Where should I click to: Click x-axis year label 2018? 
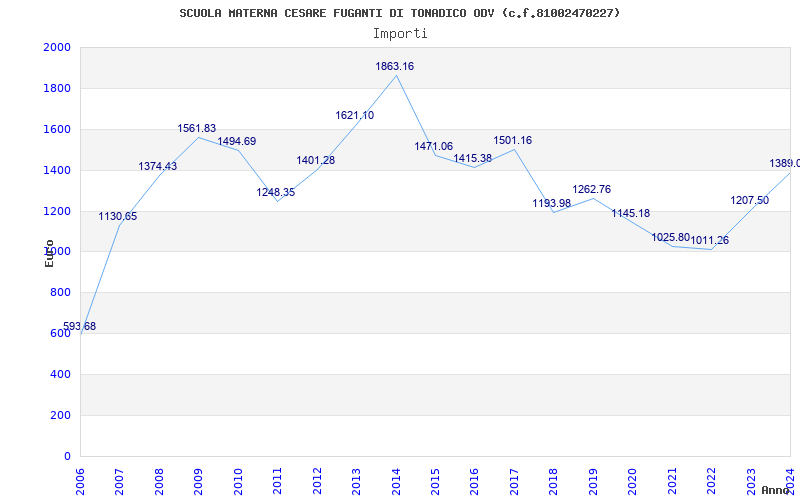[554, 482]
